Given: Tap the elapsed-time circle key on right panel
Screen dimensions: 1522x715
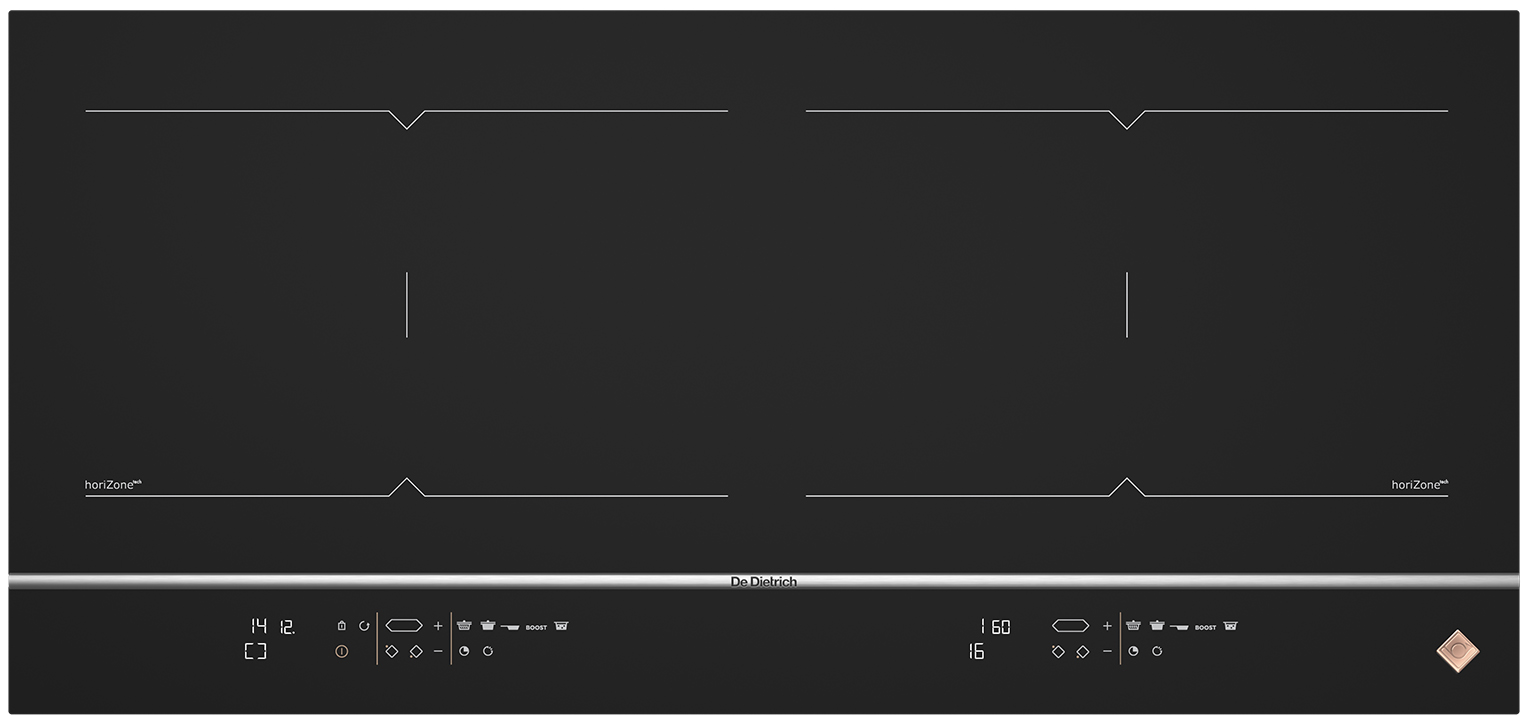Looking at the screenshot, I should pyautogui.click(x=1157, y=651).
